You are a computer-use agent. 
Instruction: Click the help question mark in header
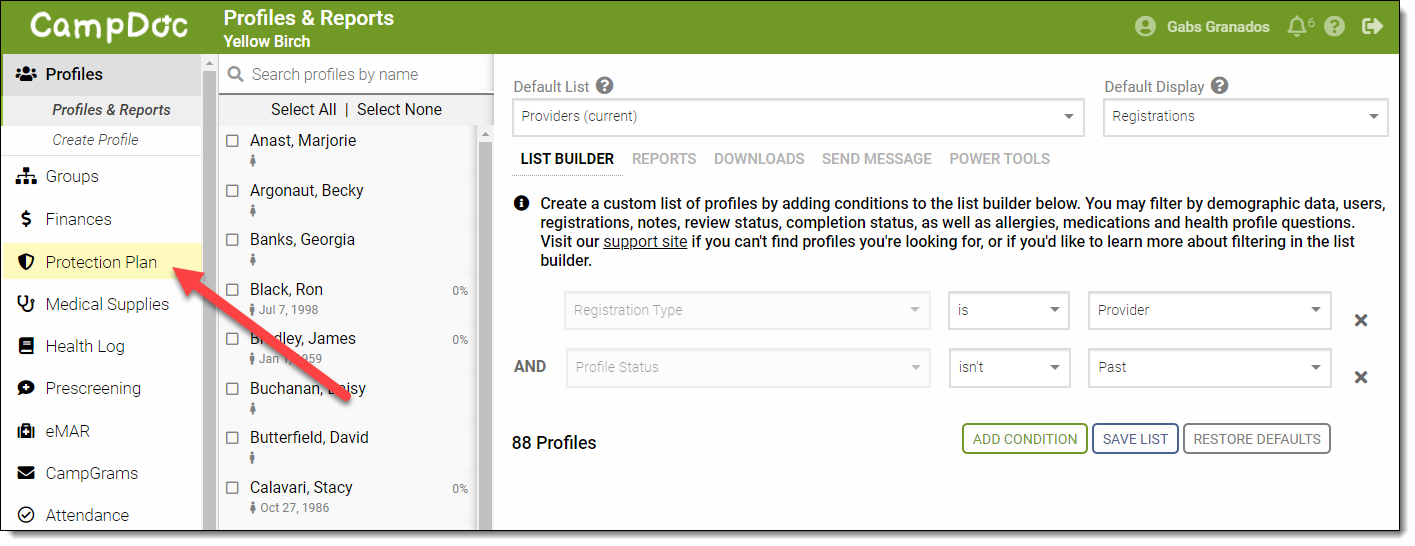pos(1334,27)
